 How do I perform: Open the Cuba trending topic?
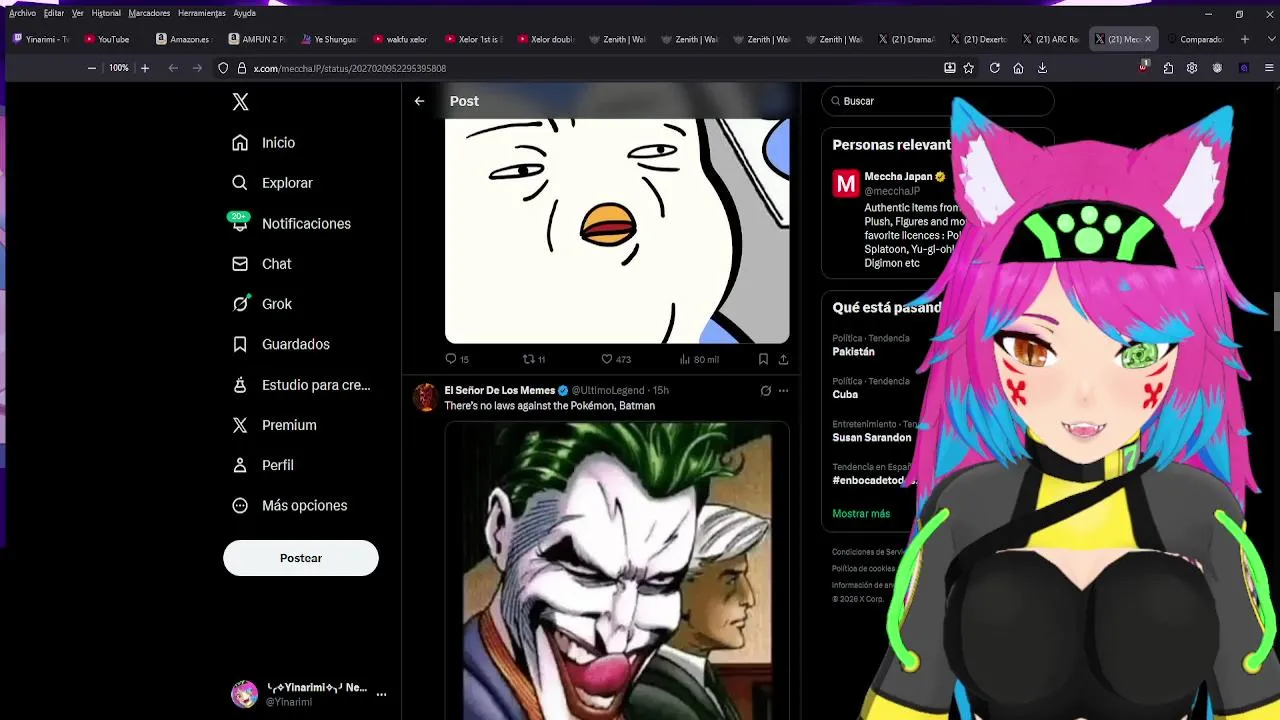845,394
